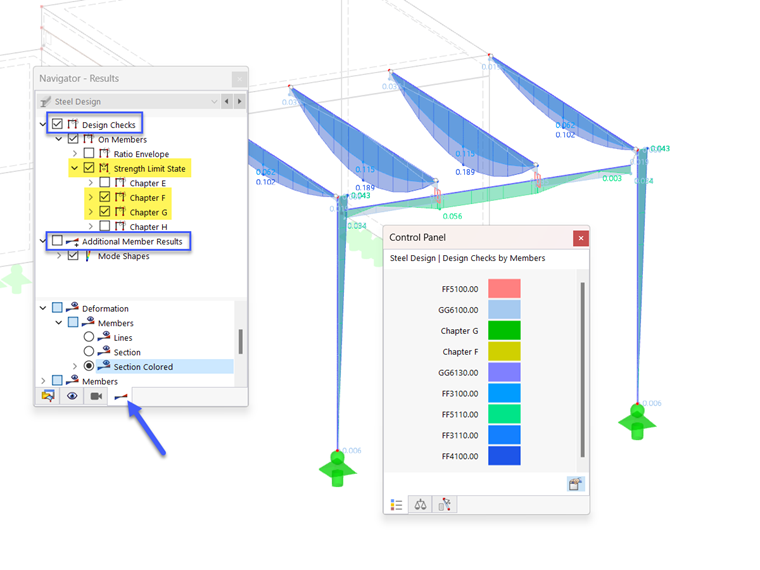Select Section radio button
Screen dimensions: 760x570
click(89, 351)
